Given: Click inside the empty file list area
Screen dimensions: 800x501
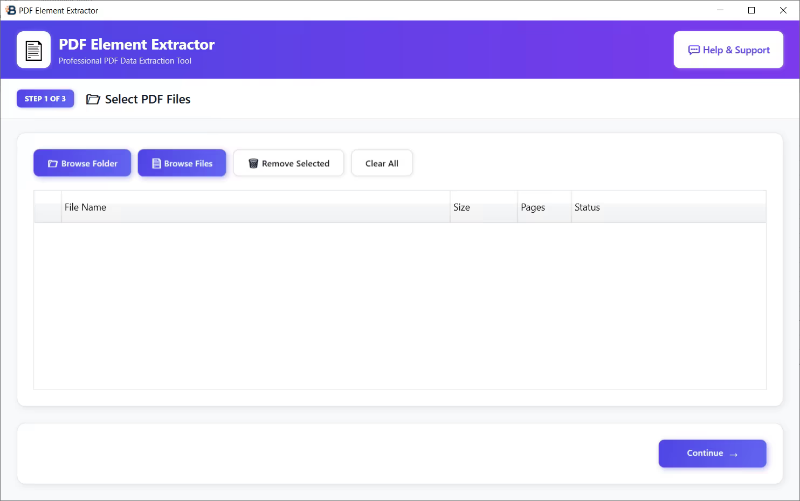Looking at the screenshot, I should click(400, 305).
